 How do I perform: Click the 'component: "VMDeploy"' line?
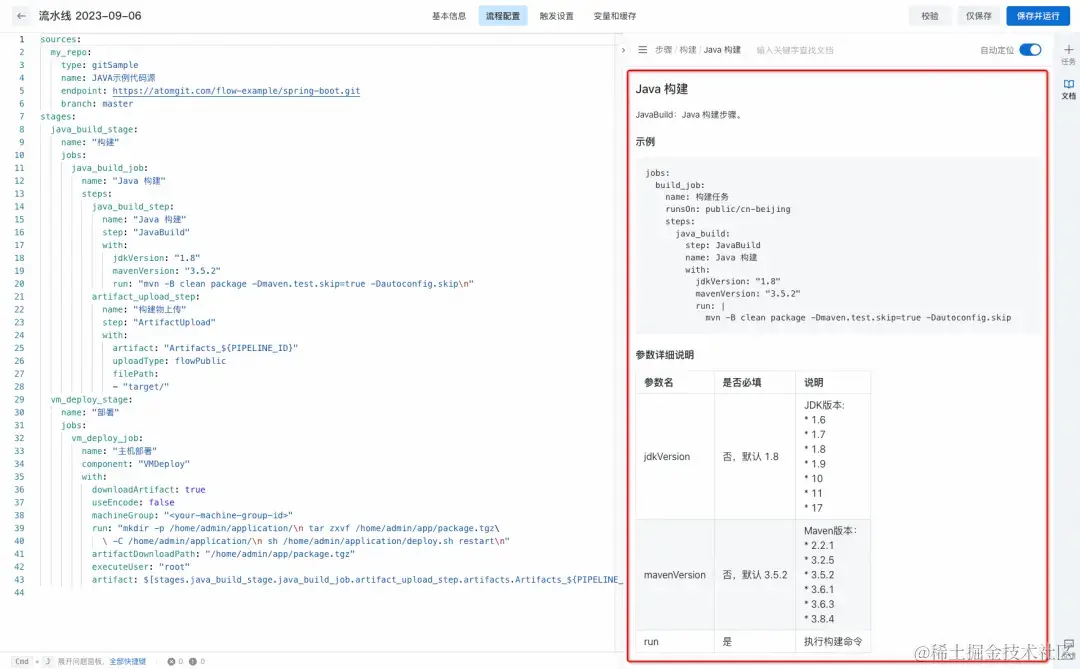pyautogui.click(x=135, y=464)
